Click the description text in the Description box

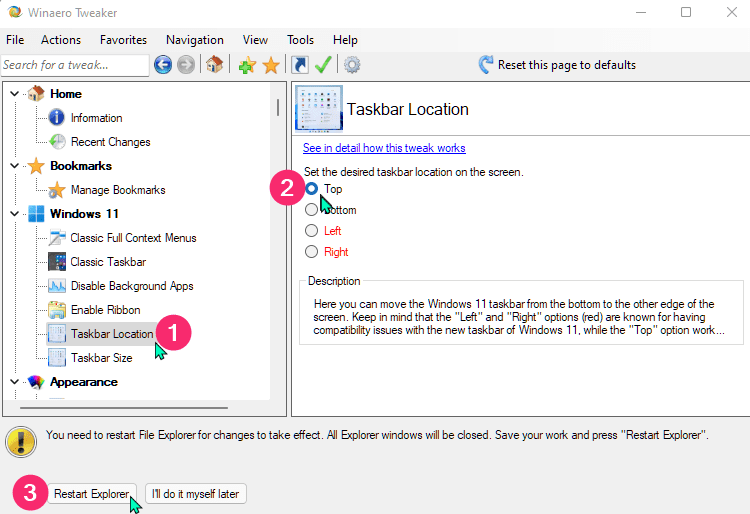(518, 317)
